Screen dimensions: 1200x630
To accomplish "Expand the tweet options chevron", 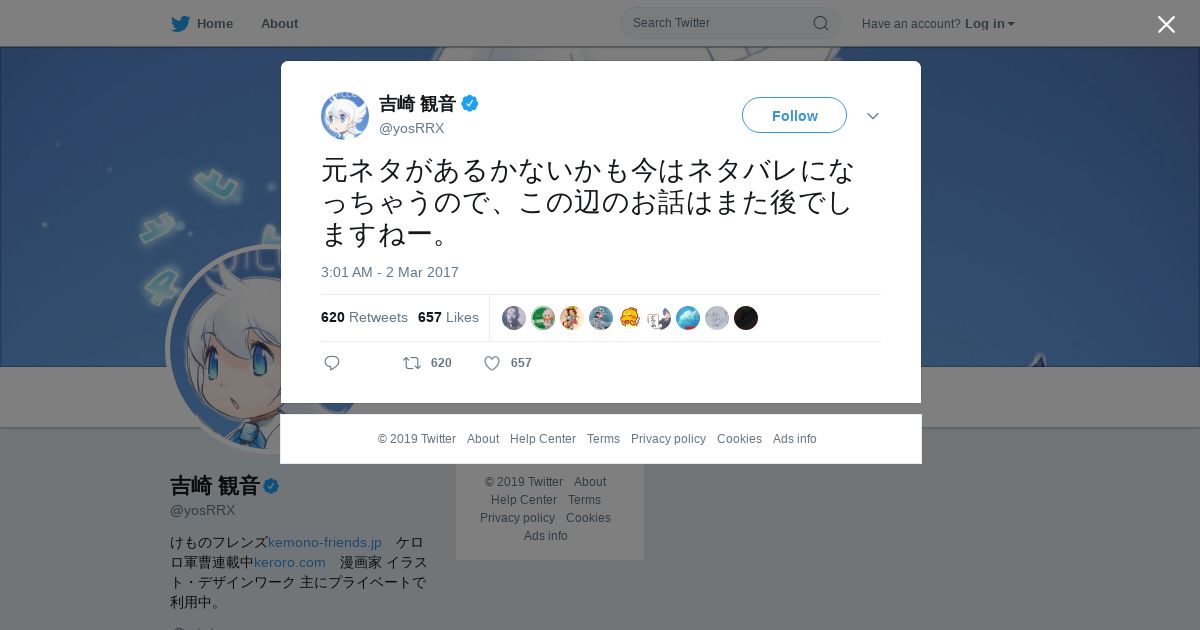I will (x=873, y=116).
